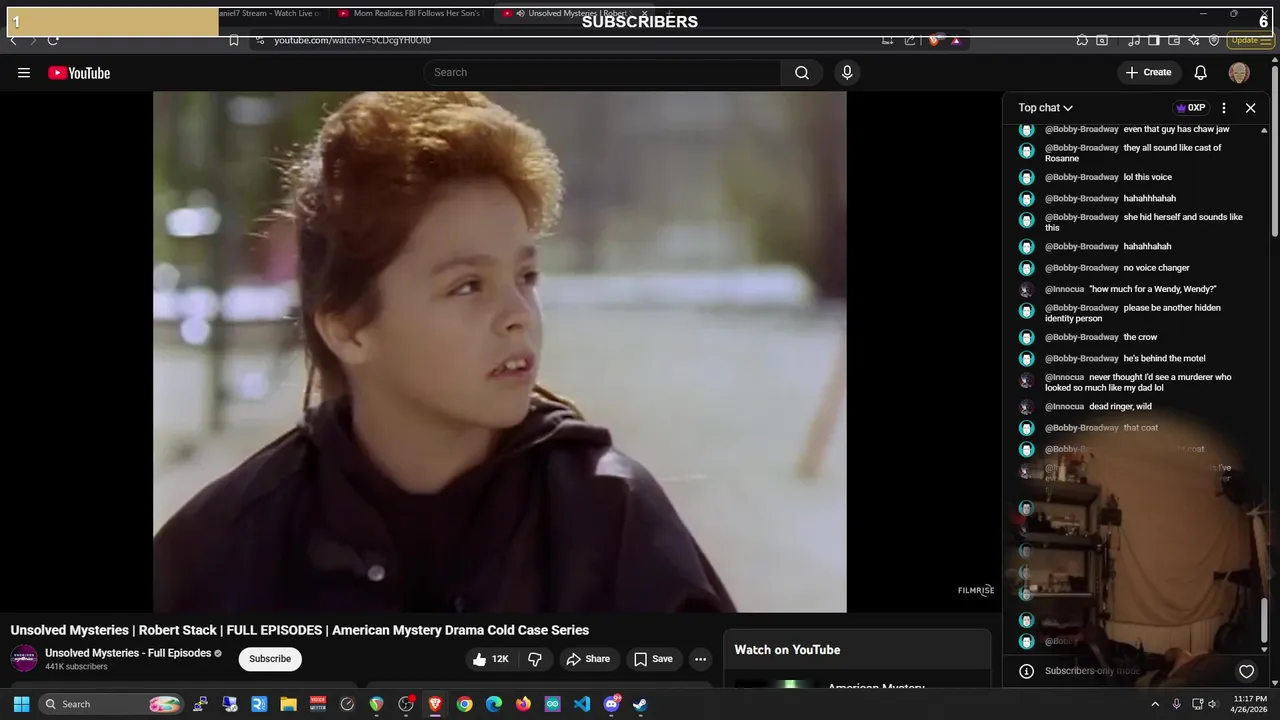Dislike the video with thumbs down
This screenshot has height=720, width=1280.
[x=535, y=659]
